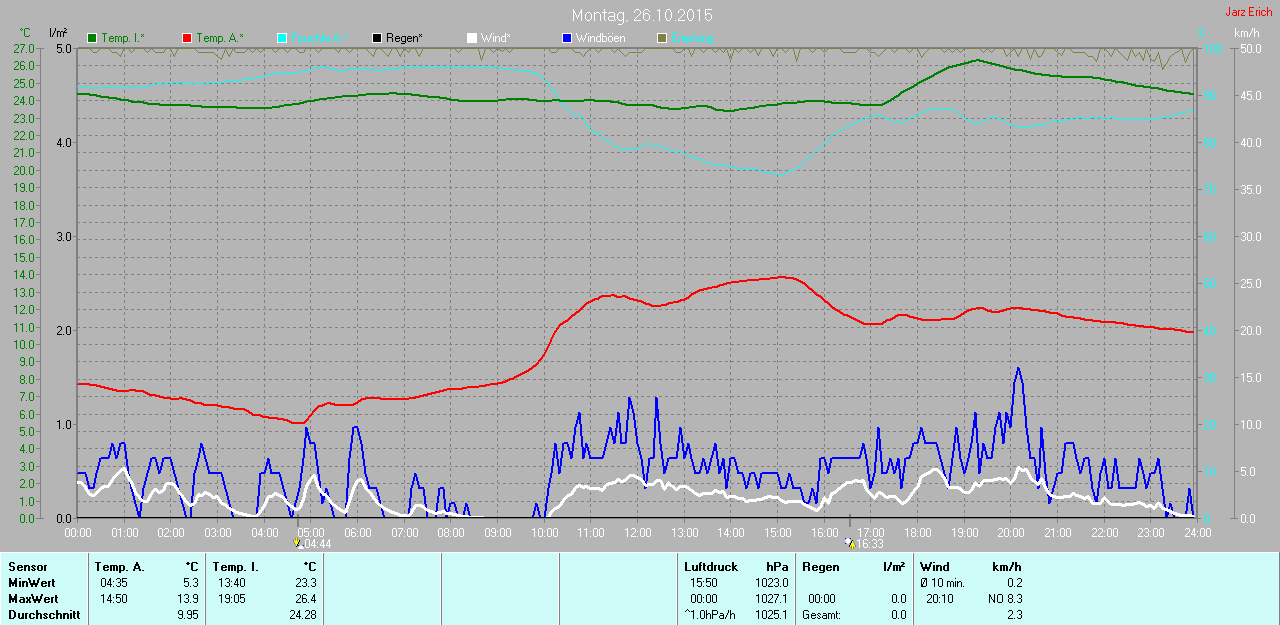Click the olive Empfang legend swatch
Image resolution: width=1280 pixels, height=625 pixels.
pos(661,38)
